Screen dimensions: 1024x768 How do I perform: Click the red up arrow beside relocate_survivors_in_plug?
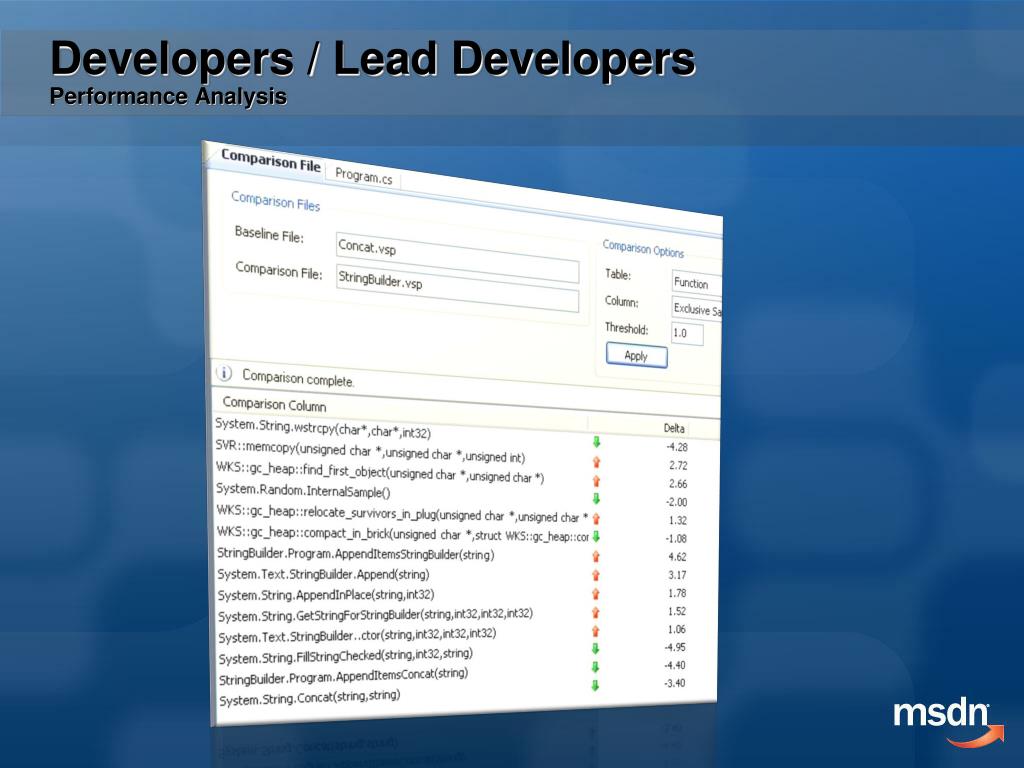coord(596,519)
